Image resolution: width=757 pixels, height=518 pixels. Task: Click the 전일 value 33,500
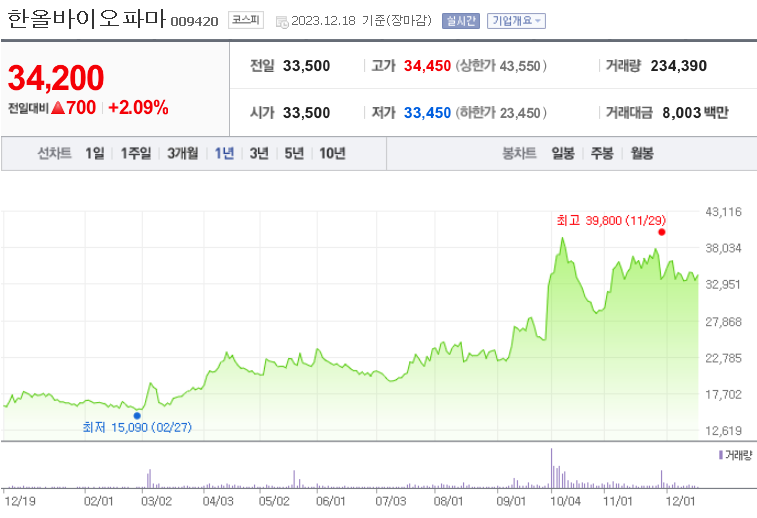point(306,66)
